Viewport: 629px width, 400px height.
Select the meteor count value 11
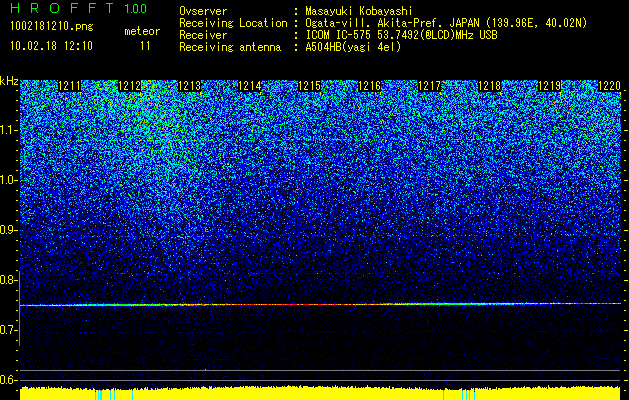click(x=145, y=46)
